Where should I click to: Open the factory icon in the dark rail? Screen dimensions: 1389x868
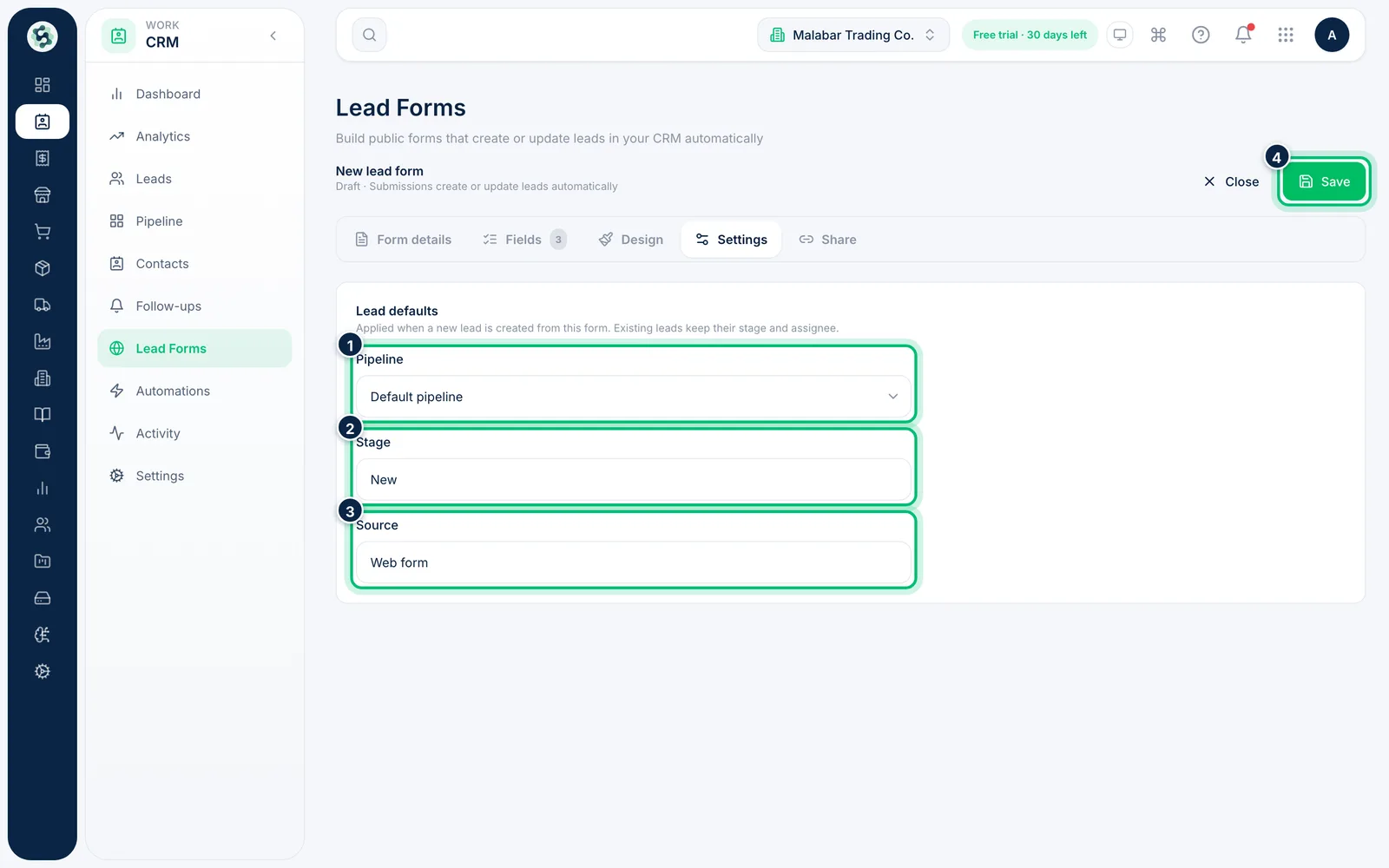42,342
